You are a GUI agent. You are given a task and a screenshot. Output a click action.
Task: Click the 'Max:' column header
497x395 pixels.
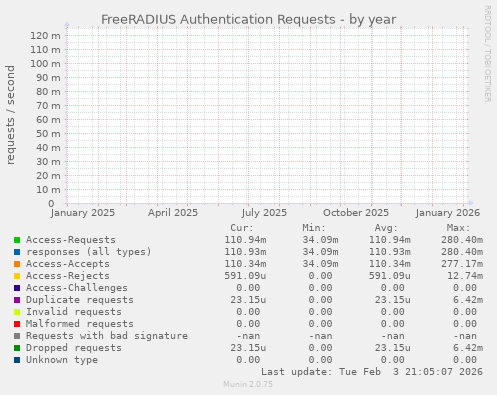(x=458, y=228)
